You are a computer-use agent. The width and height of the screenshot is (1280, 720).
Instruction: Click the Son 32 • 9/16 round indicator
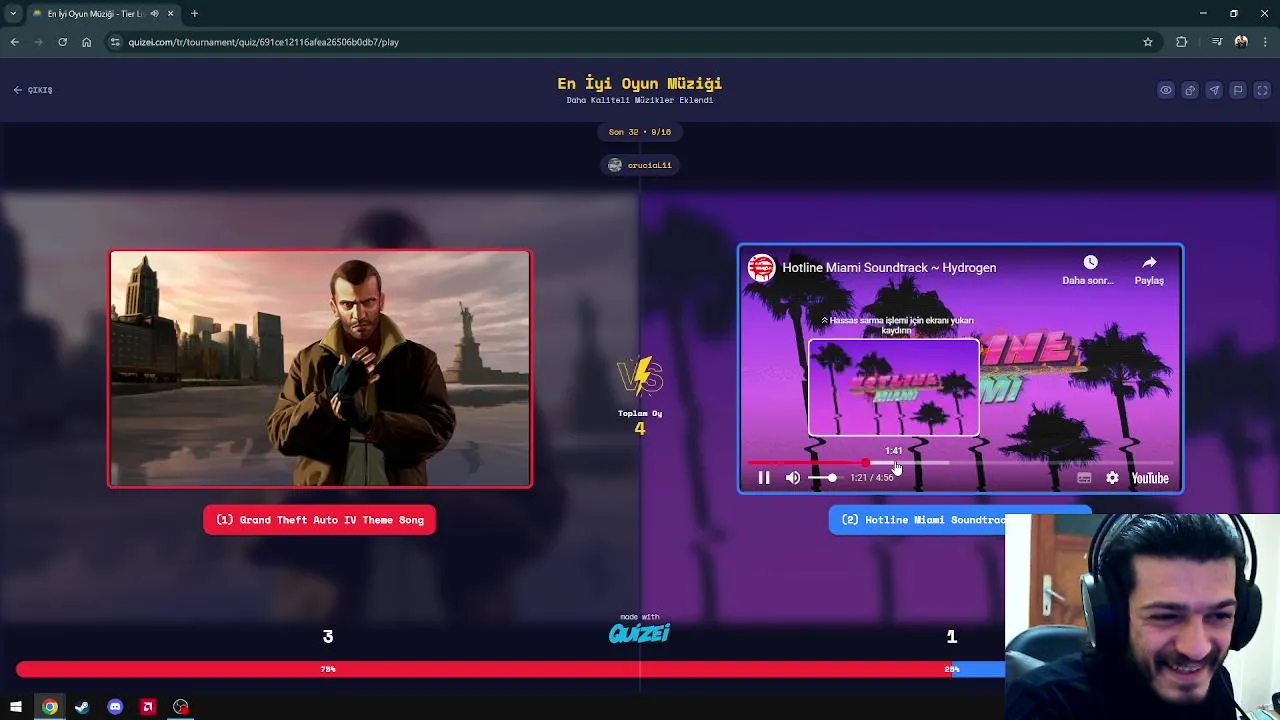point(640,132)
